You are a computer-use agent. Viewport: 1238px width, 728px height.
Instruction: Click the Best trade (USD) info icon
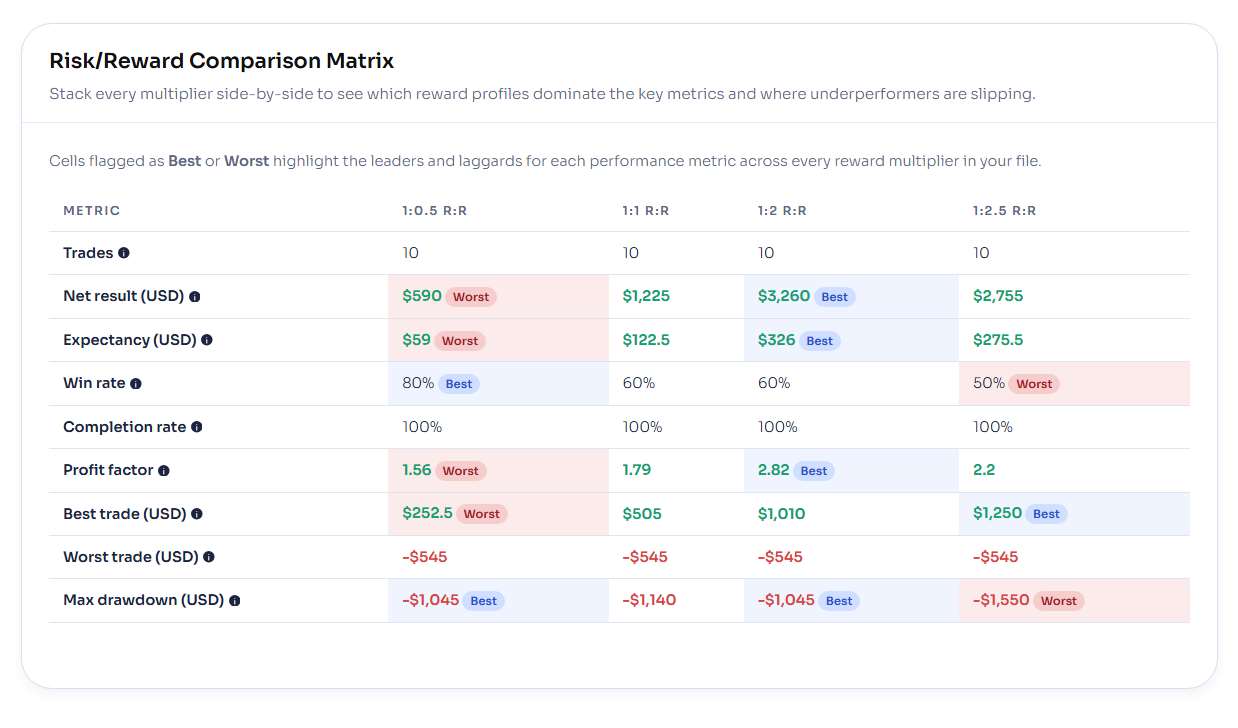click(x=197, y=514)
